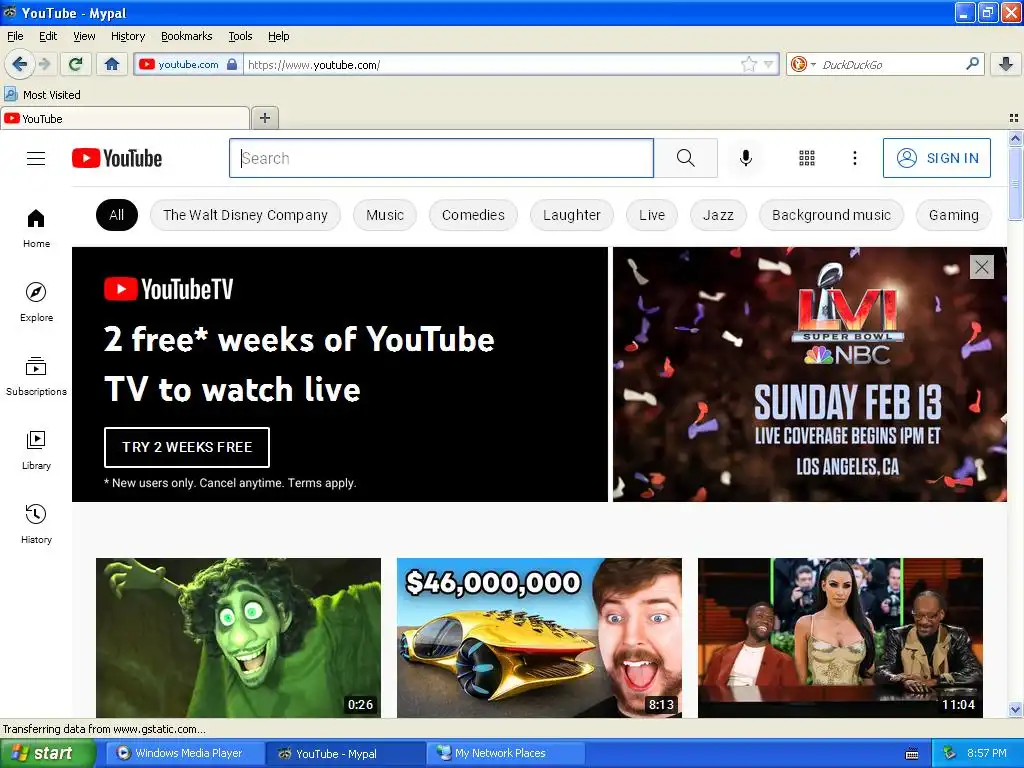The image size is (1024, 768).
Task: Bookmark this page with the star
Action: click(x=748, y=64)
